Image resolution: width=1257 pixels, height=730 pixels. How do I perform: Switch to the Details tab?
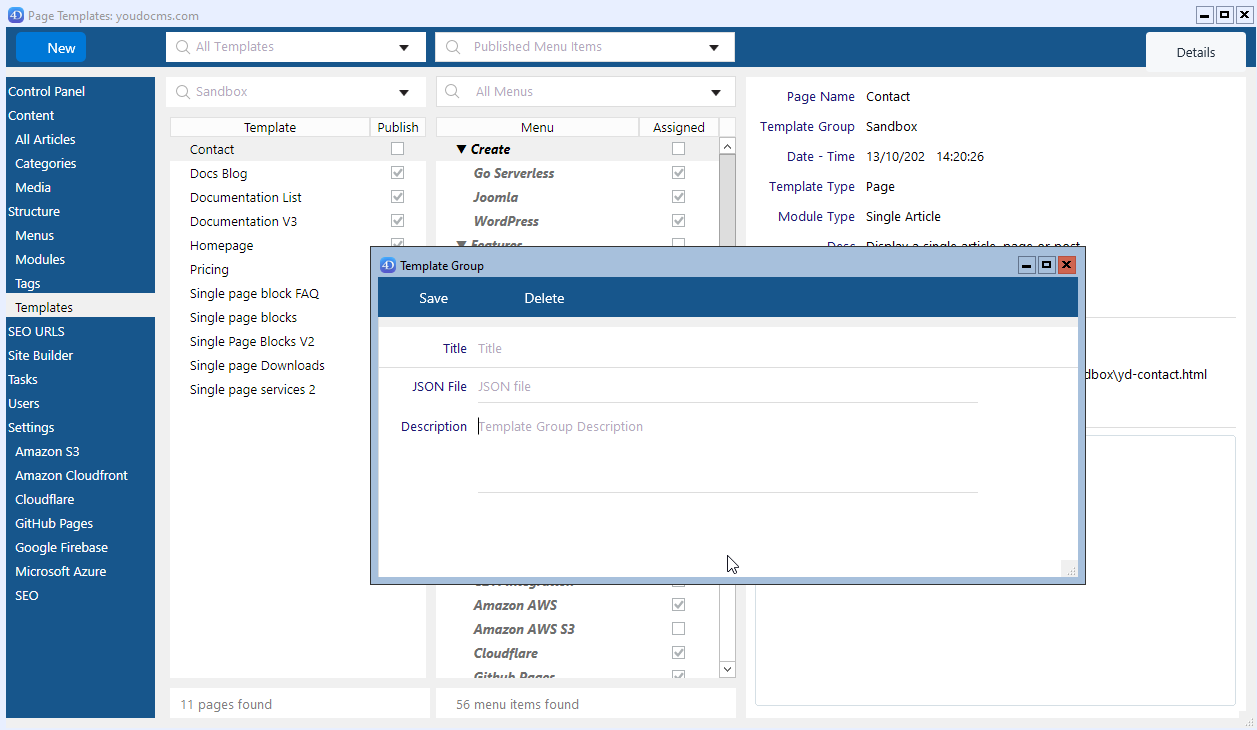click(x=1195, y=52)
